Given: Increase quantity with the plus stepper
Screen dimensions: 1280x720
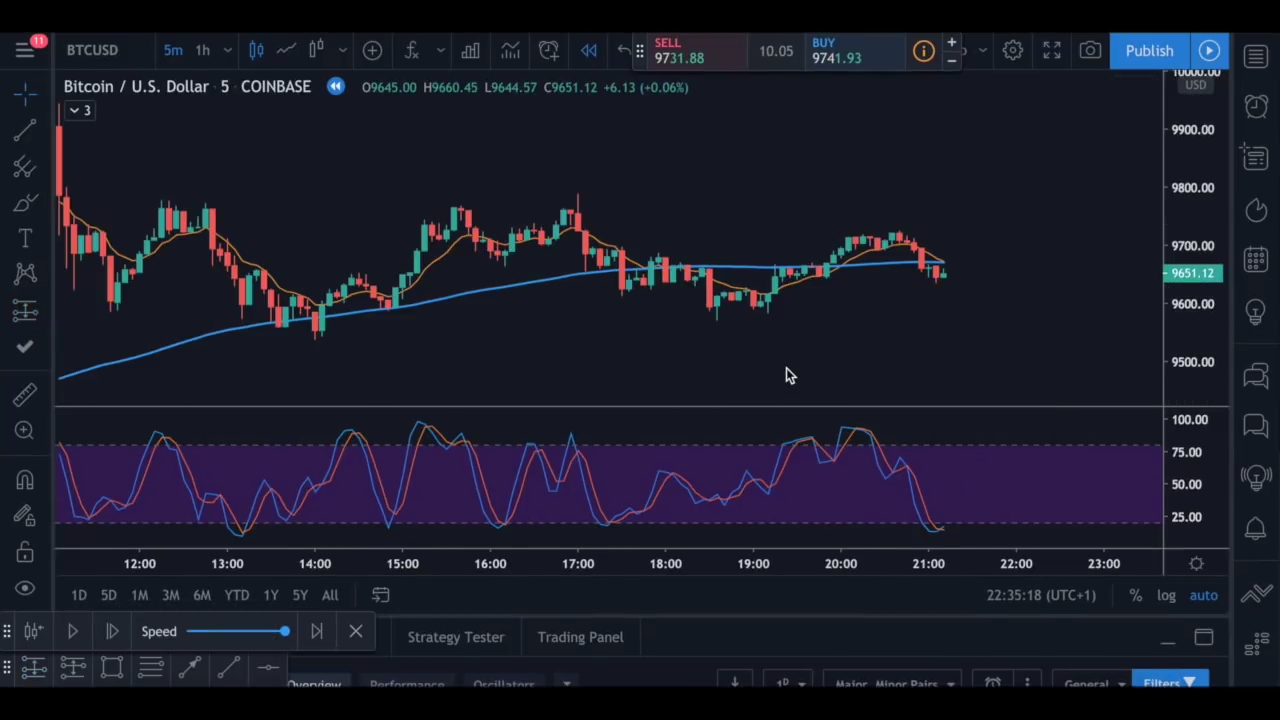Looking at the screenshot, I should tap(952, 43).
